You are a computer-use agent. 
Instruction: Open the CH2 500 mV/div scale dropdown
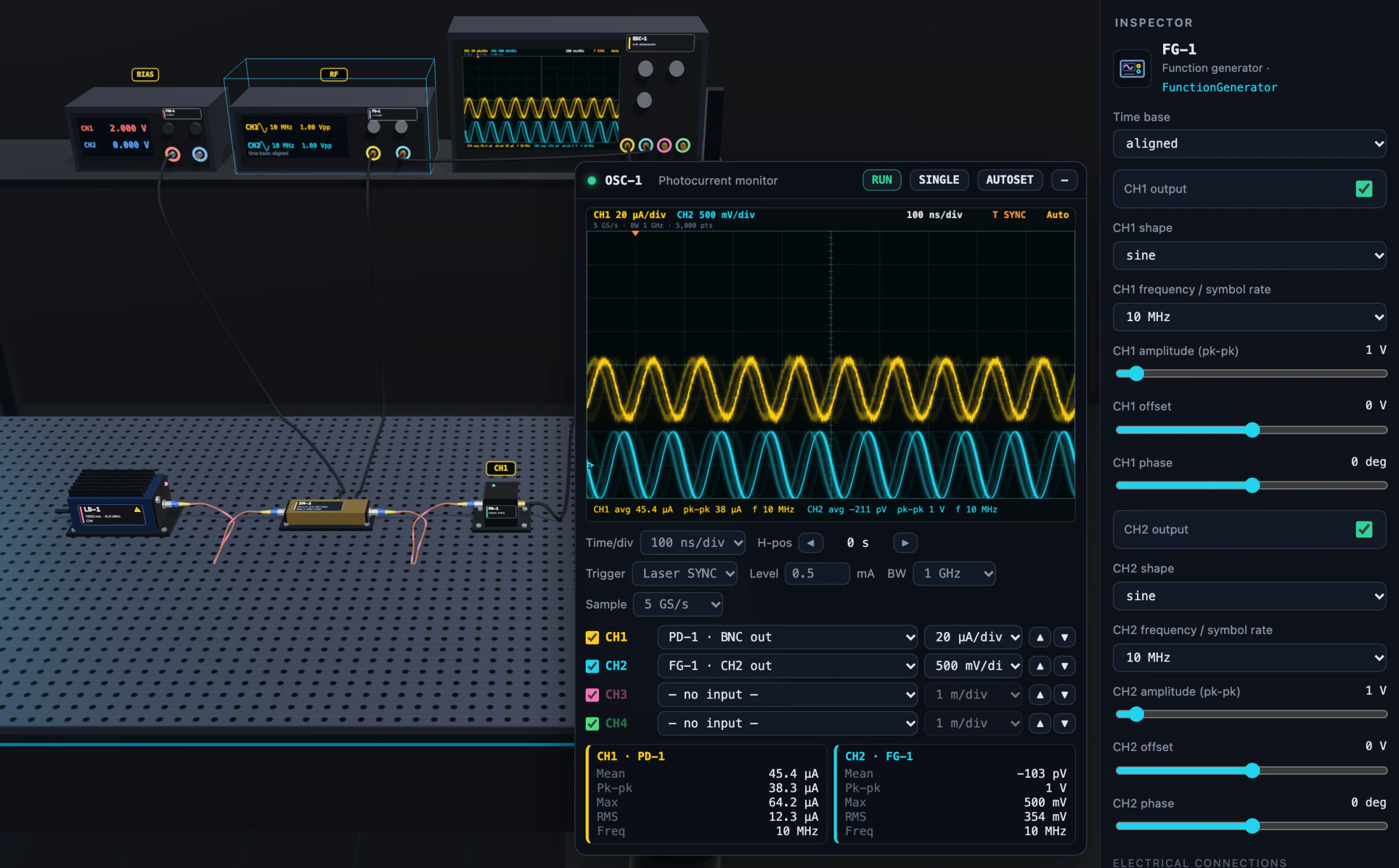973,666
